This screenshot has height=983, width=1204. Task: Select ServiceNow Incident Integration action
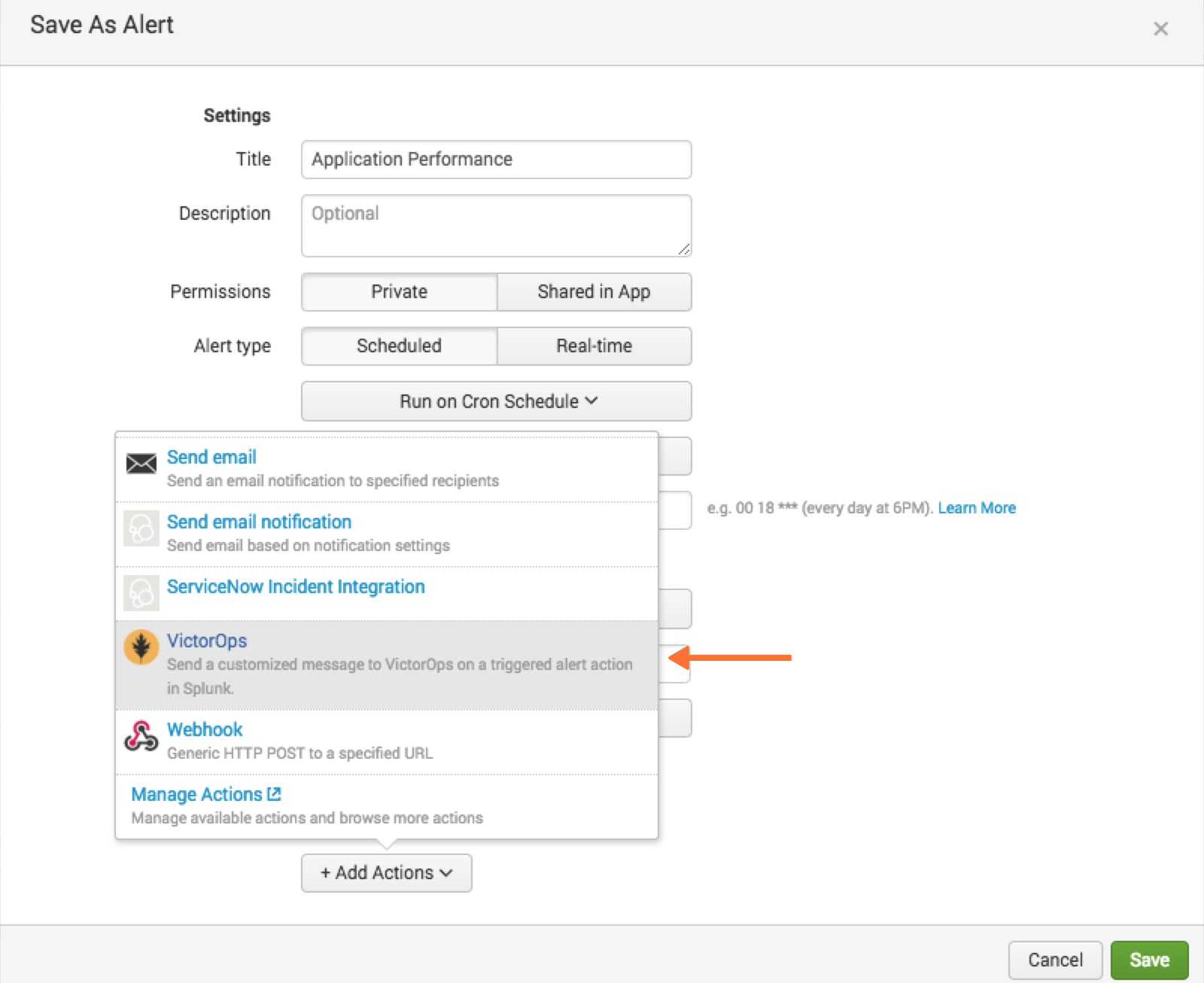coord(387,594)
